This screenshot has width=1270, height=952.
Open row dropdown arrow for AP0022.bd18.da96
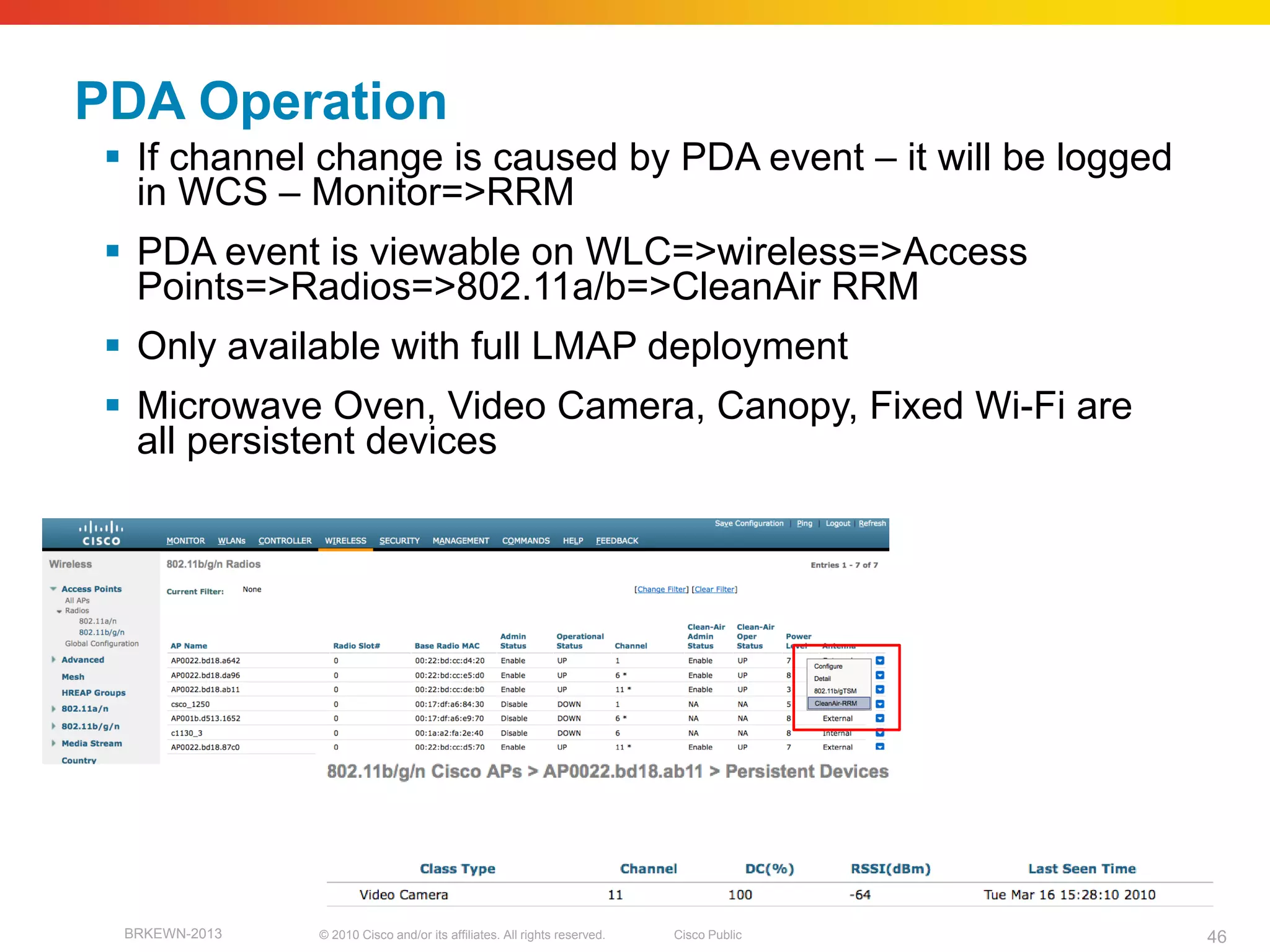(880, 675)
